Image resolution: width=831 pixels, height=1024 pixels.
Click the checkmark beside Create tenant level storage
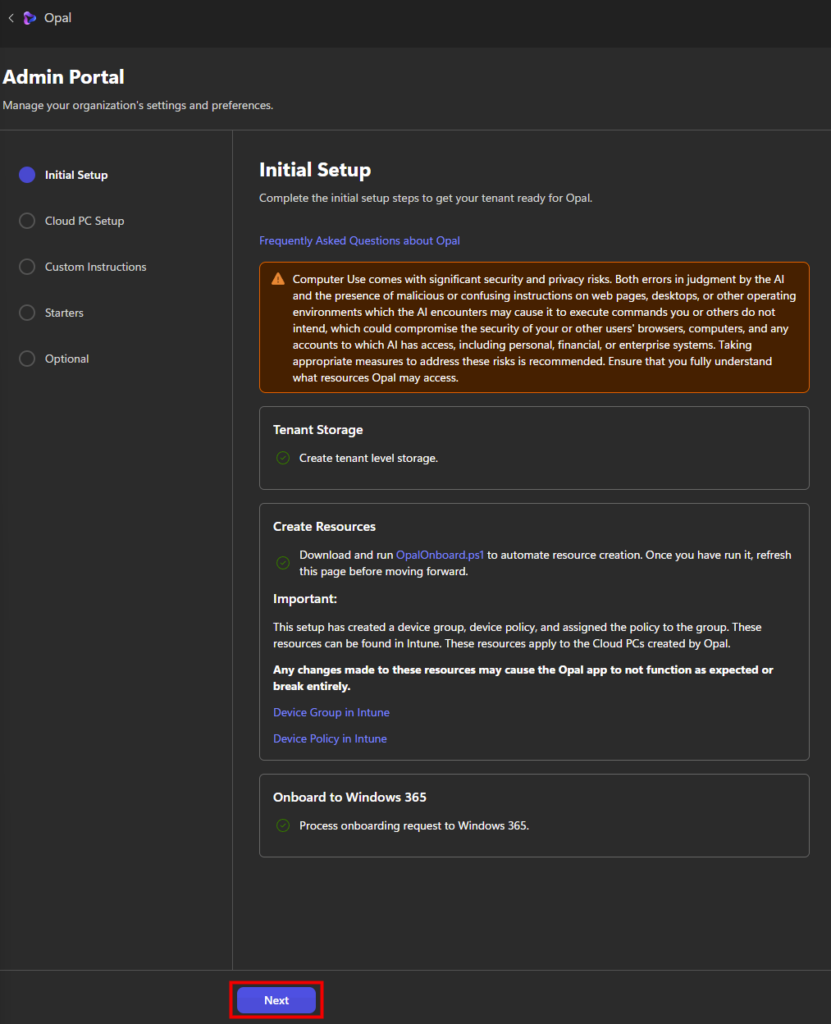coord(282,458)
